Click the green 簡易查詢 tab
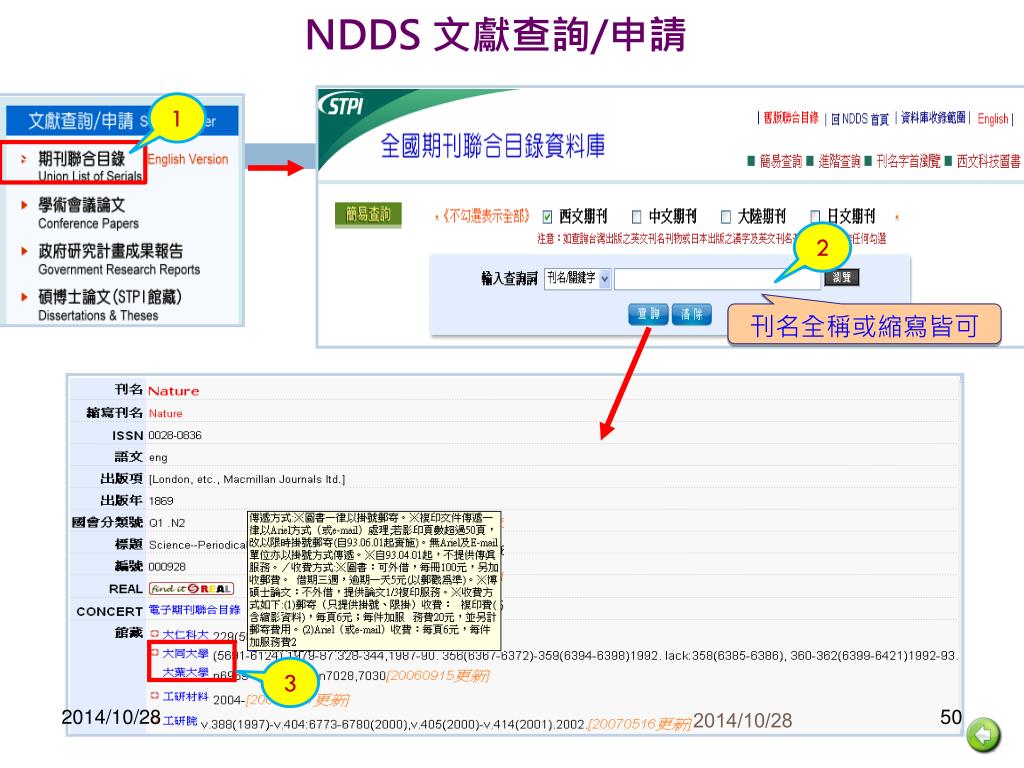1024x768 pixels. (x=368, y=214)
